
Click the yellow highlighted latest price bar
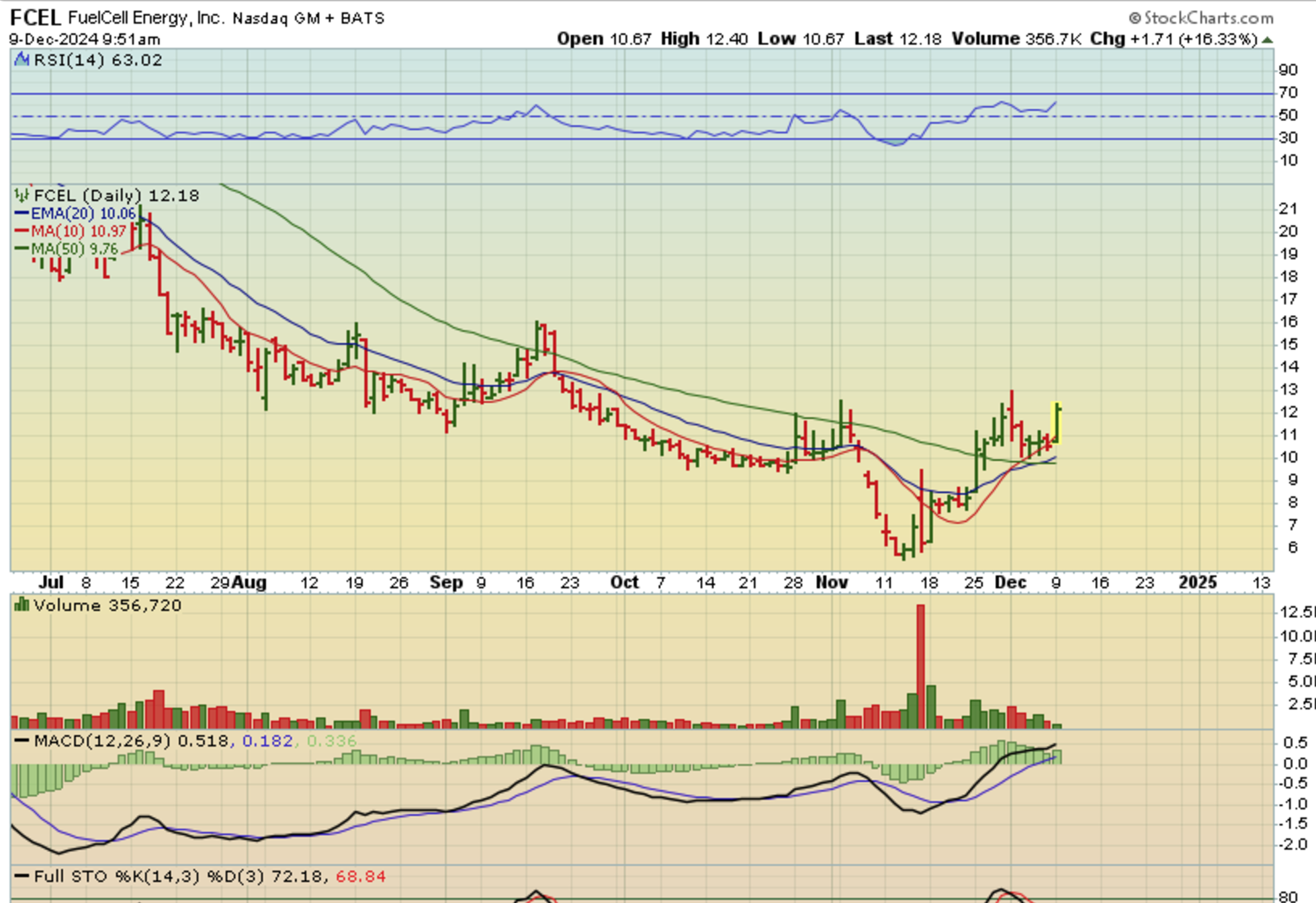[1057, 423]
